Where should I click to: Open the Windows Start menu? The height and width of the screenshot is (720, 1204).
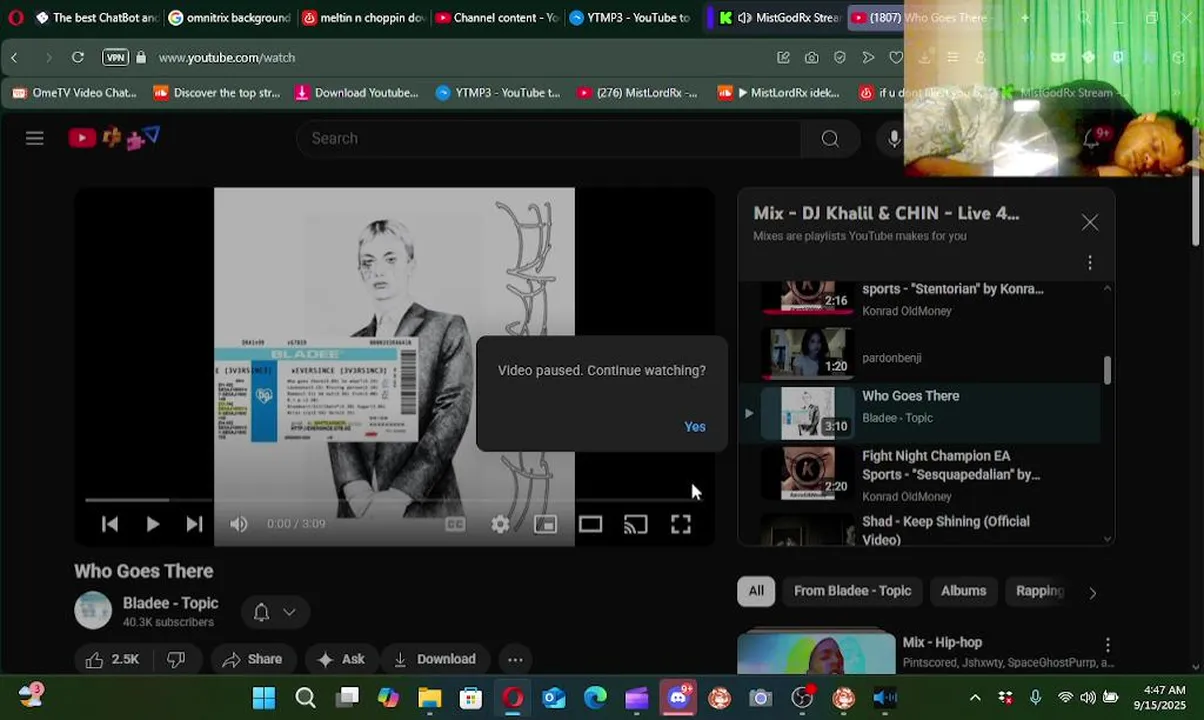point(264,698)
